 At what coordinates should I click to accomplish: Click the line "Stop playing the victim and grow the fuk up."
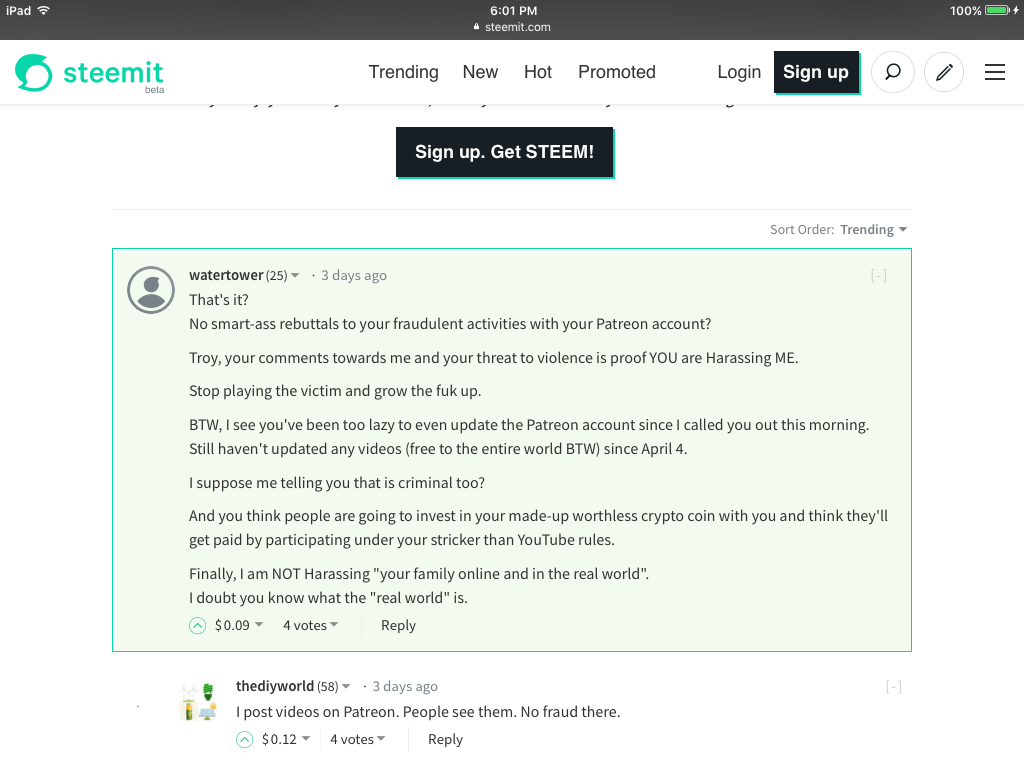coord(335,391)
